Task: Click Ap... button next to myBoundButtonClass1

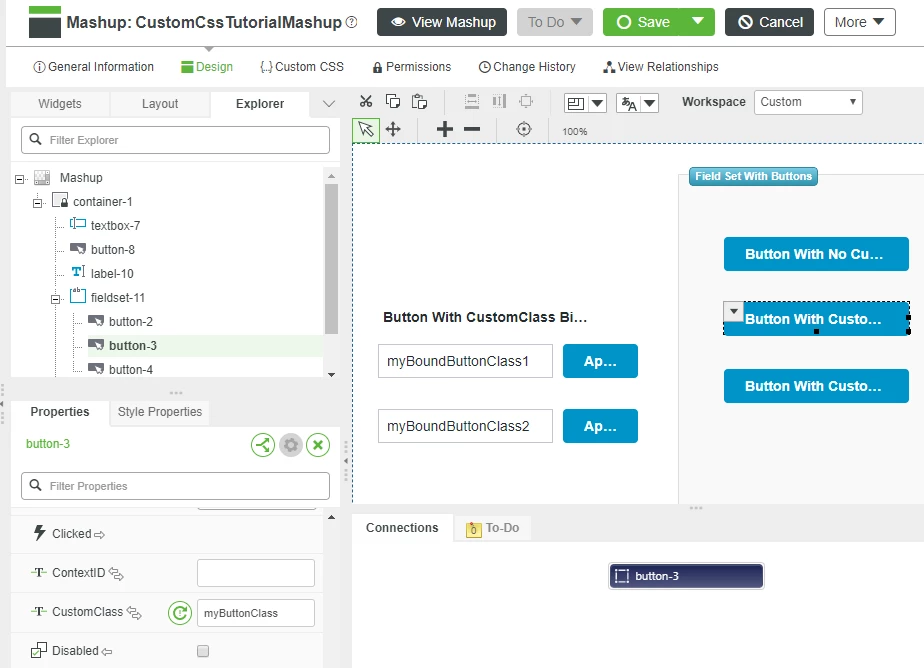Action: point(600,361)
